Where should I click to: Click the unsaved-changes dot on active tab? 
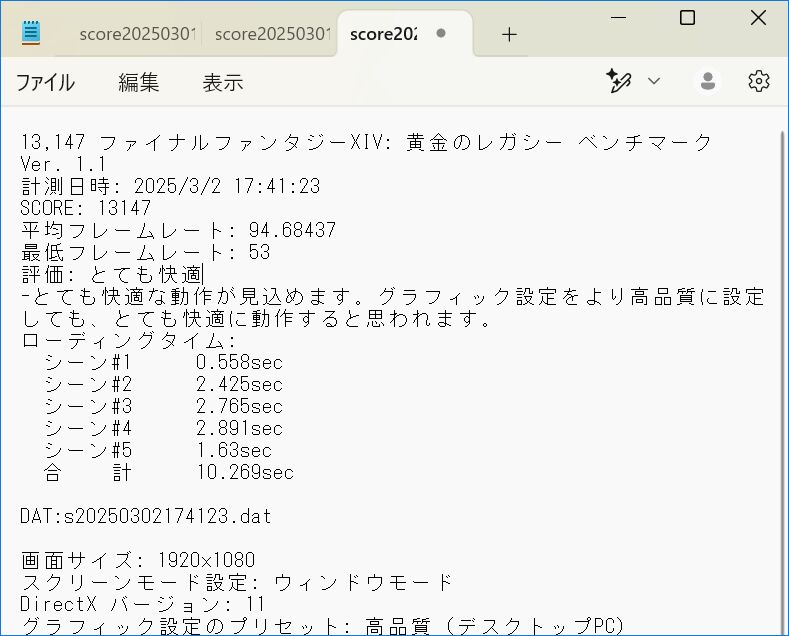click(441, 33)
